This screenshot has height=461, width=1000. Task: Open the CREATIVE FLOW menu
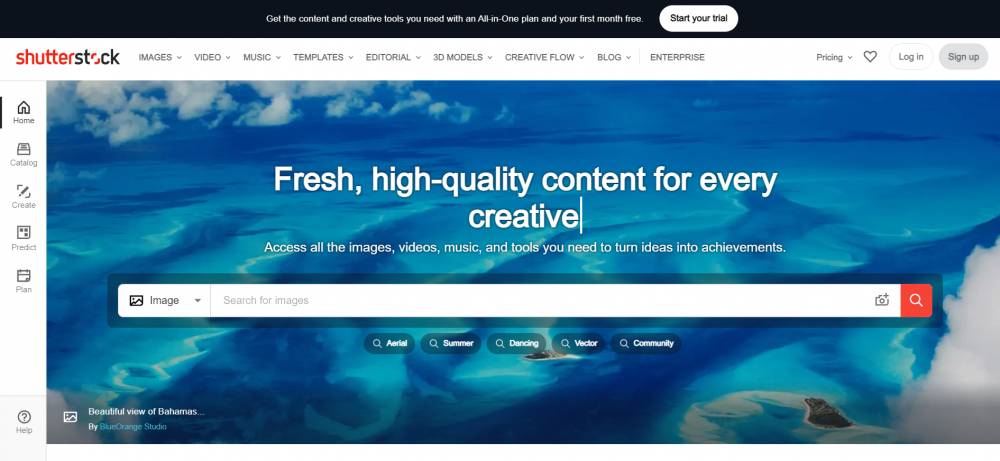(545, 57)
